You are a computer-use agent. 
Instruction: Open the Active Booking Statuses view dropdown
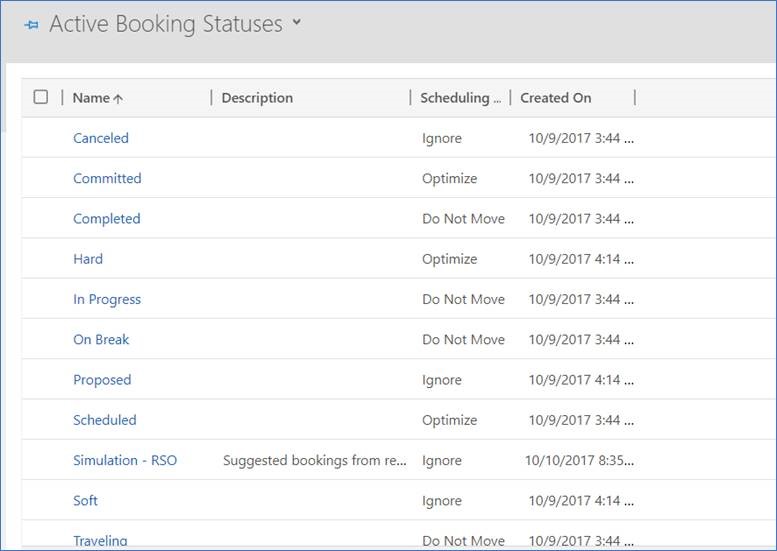pyautogui.click(x=296, y=24)
